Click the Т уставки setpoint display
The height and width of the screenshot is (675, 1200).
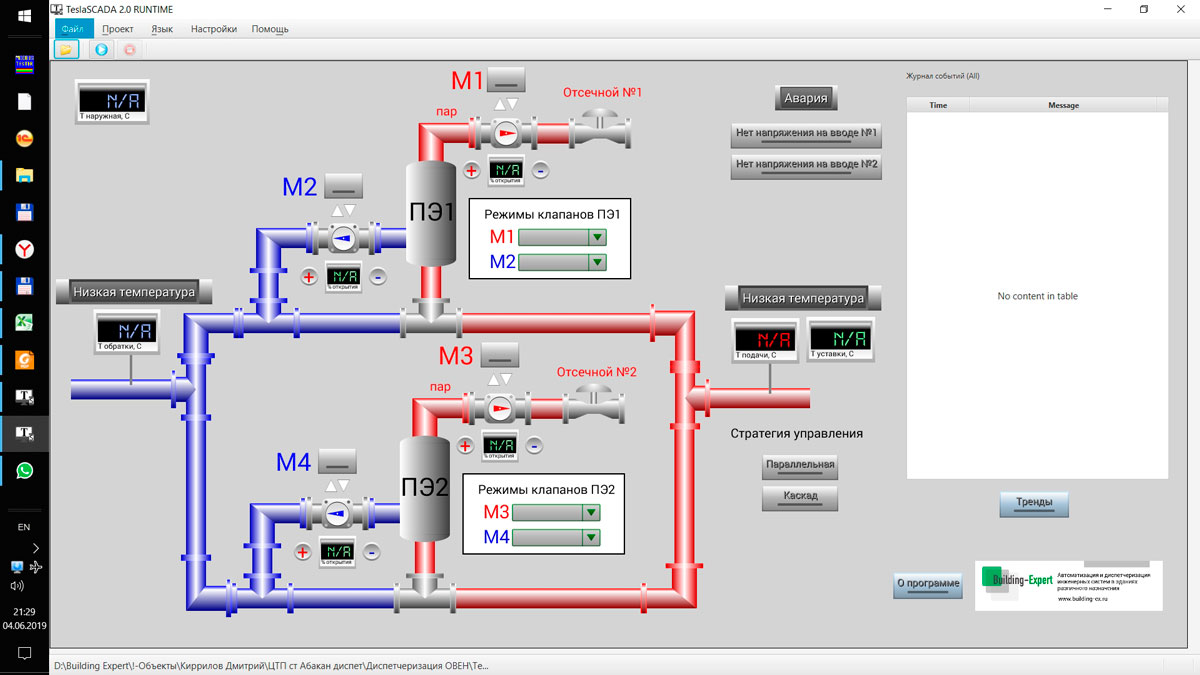click(840, 339)
